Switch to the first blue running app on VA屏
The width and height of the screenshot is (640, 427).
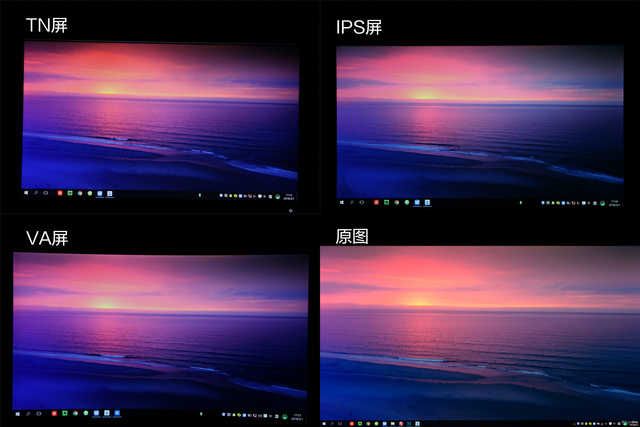click(x=96, y=414)
